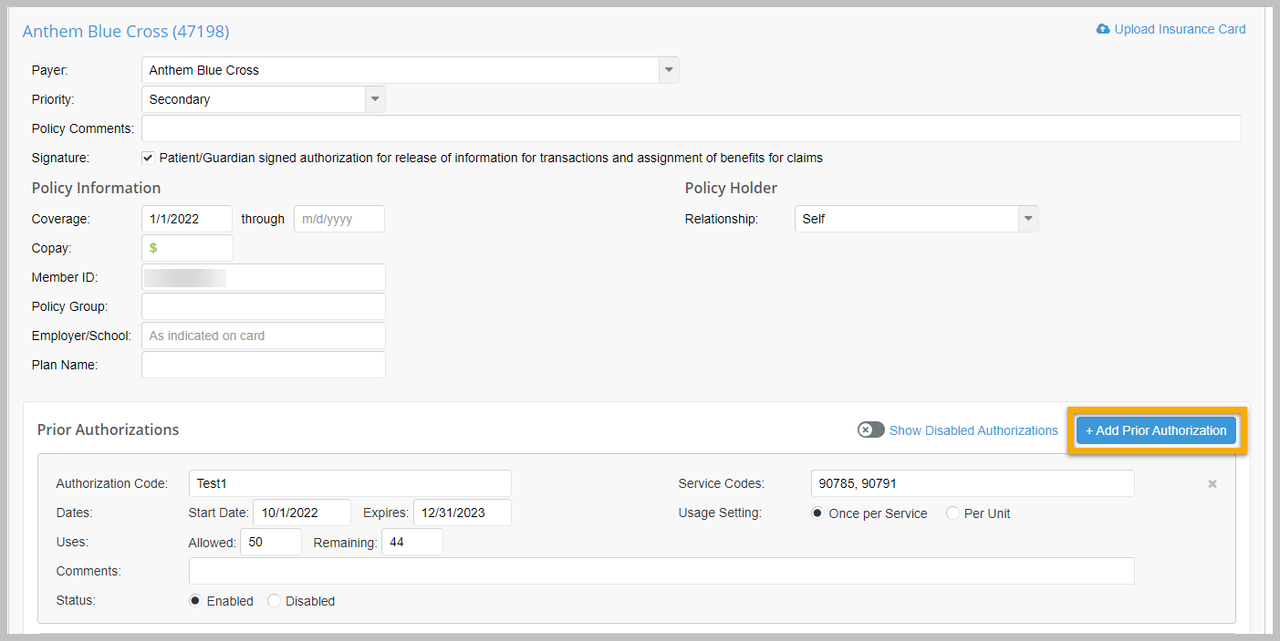This screenshot has width=1280, height=641.
Task: Remove Test1 authorization with the x icon
Action: [1212, 484]
